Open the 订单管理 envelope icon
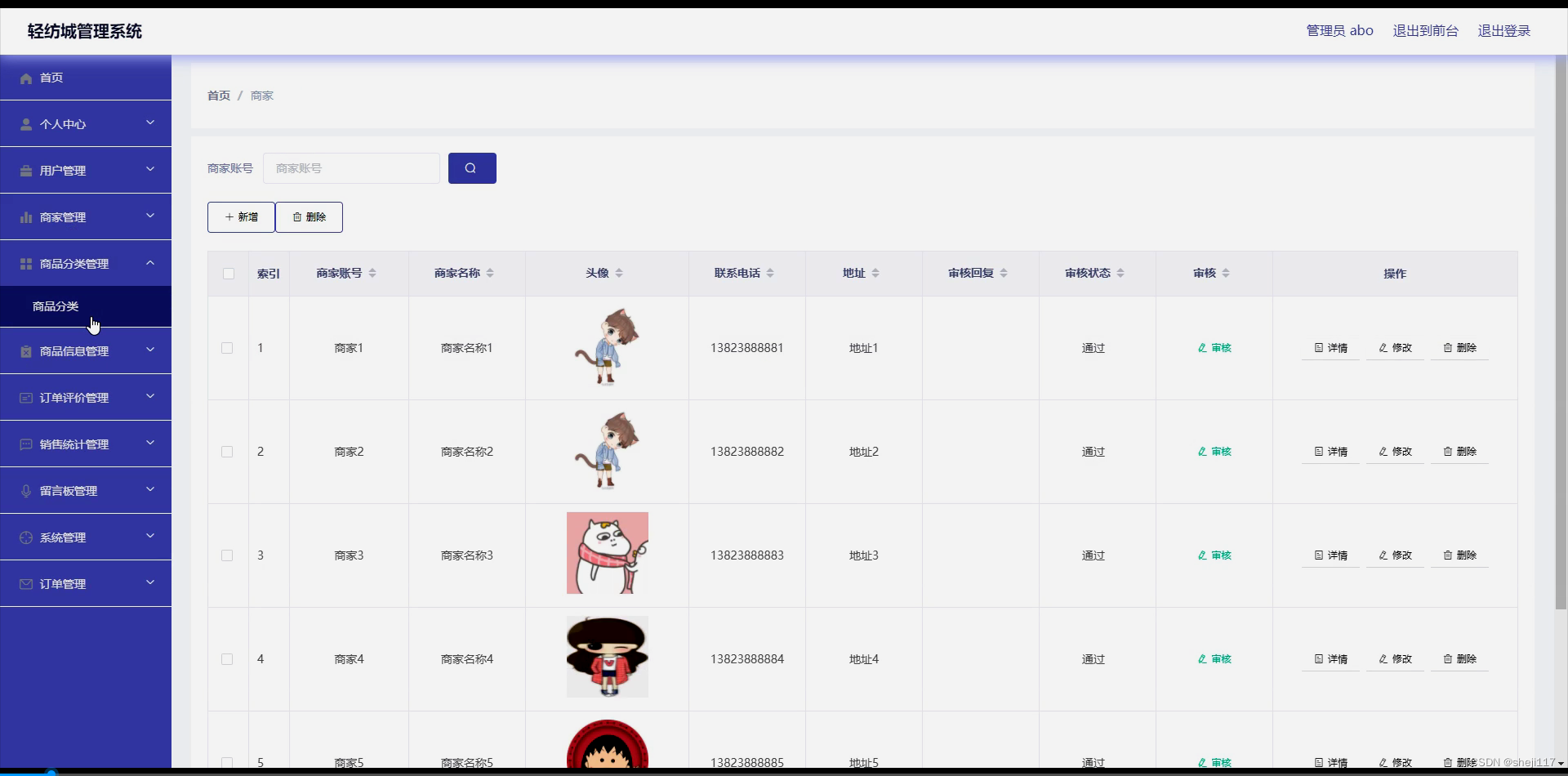This screenshot has width=1568, height=776. point(25,583)
